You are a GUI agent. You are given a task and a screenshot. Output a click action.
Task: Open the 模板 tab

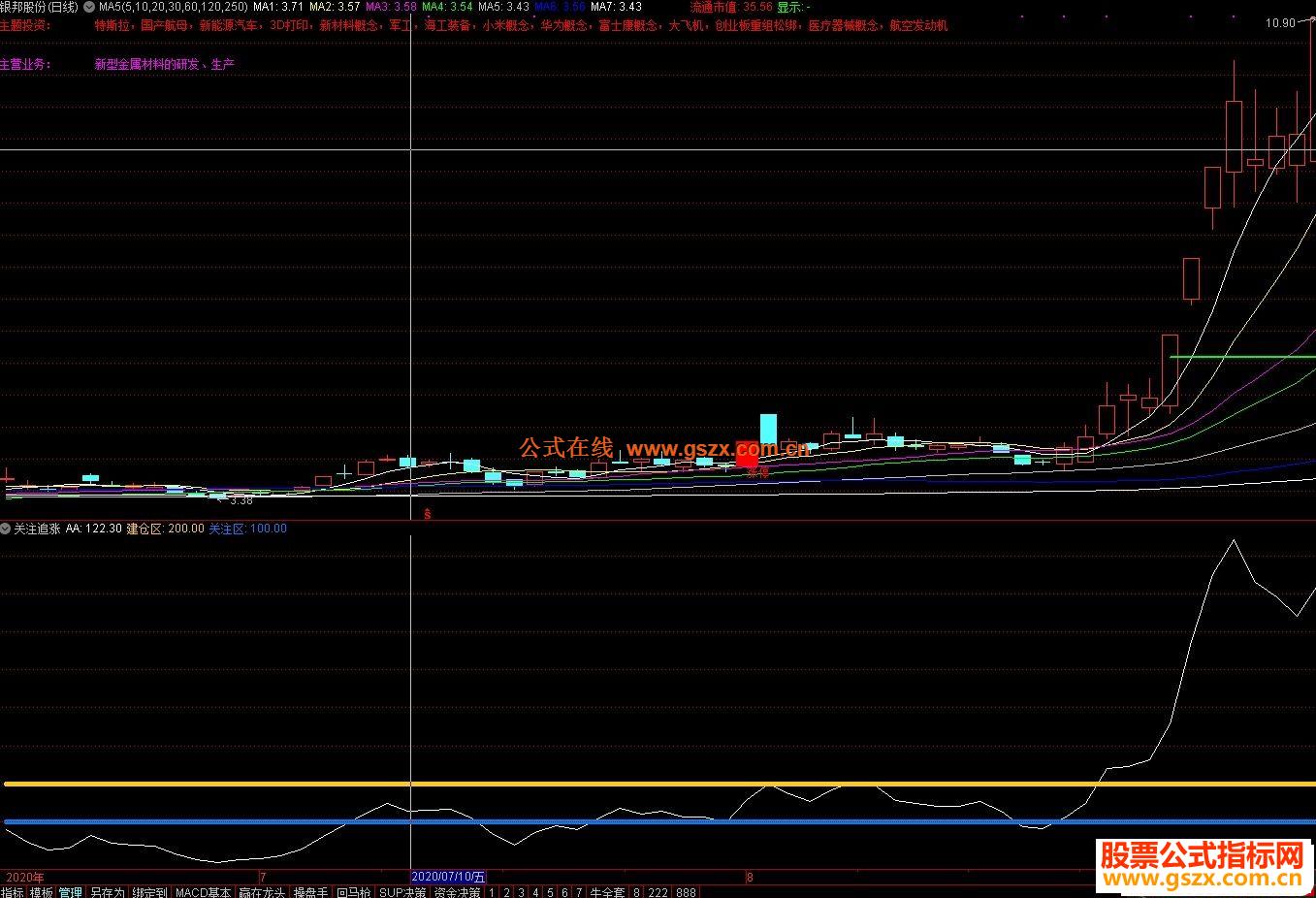[42, 892]
